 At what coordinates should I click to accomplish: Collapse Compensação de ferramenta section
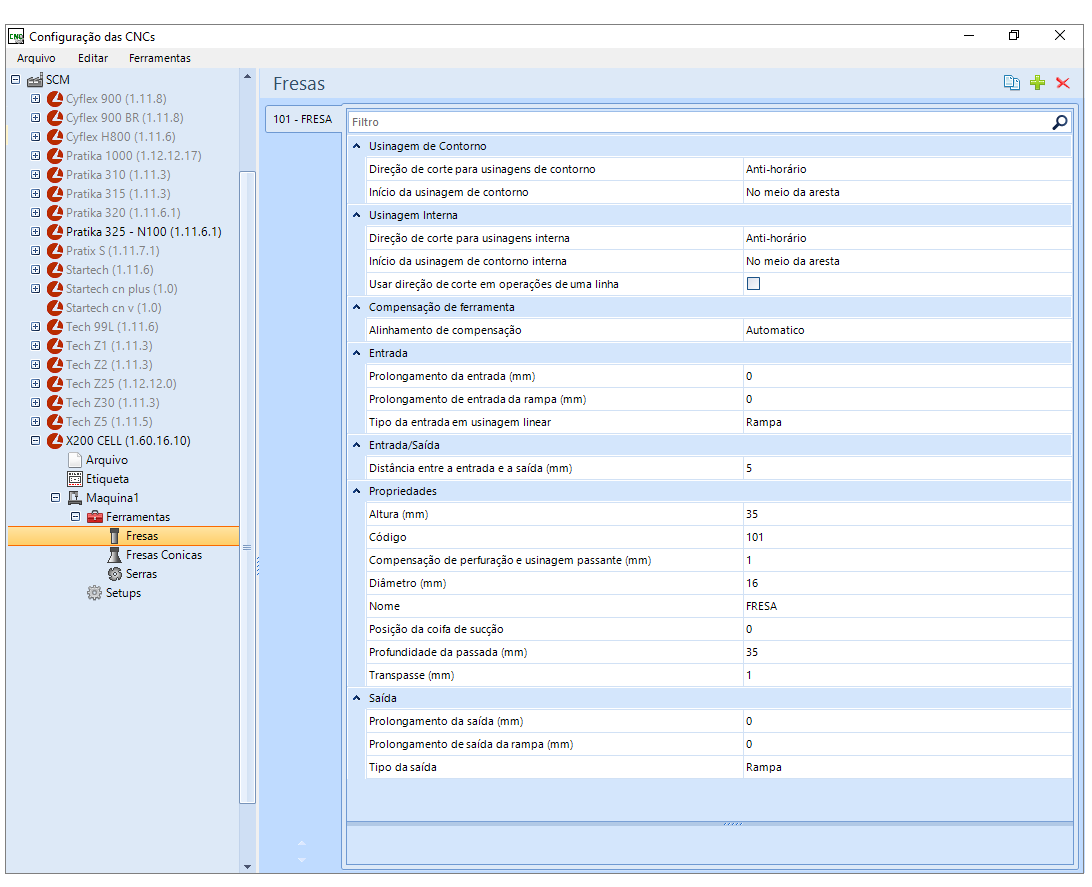[x=357, y=307]
